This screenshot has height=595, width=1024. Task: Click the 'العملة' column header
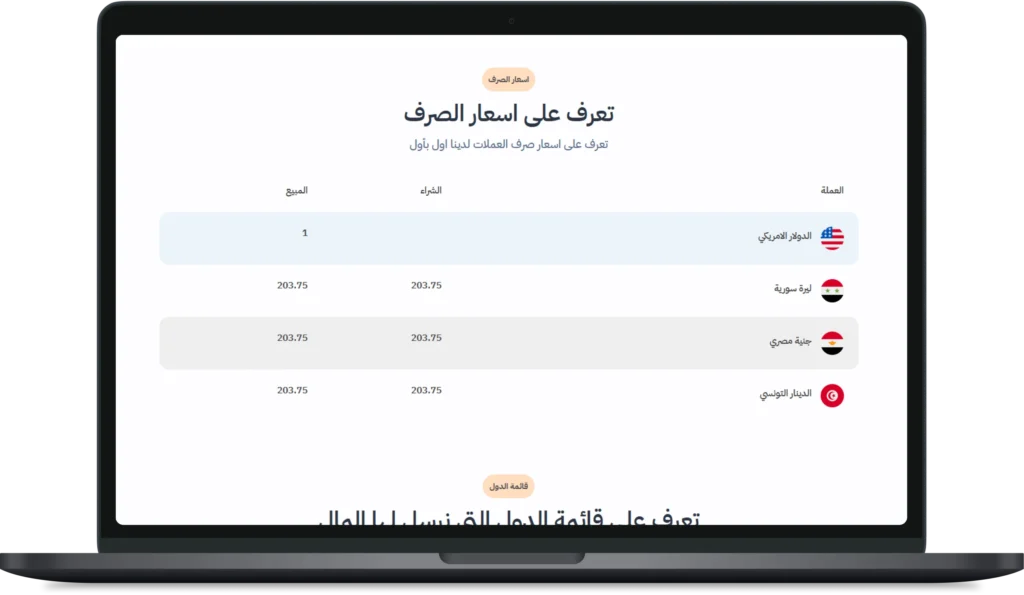[x=832, y=190]
